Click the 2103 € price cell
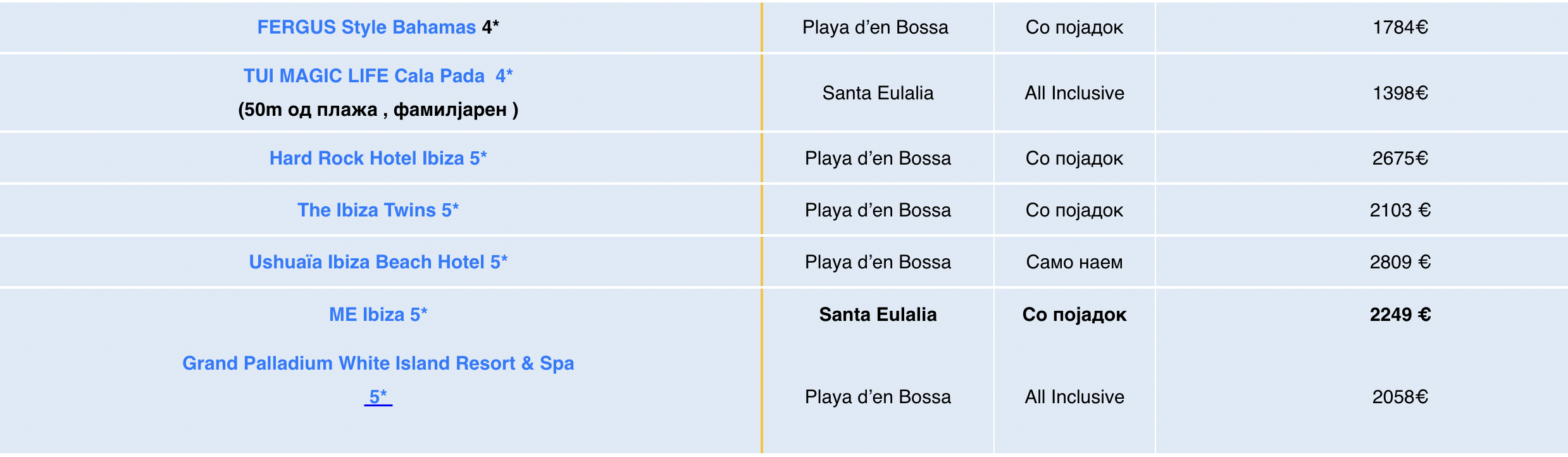 pos(1400,210)
